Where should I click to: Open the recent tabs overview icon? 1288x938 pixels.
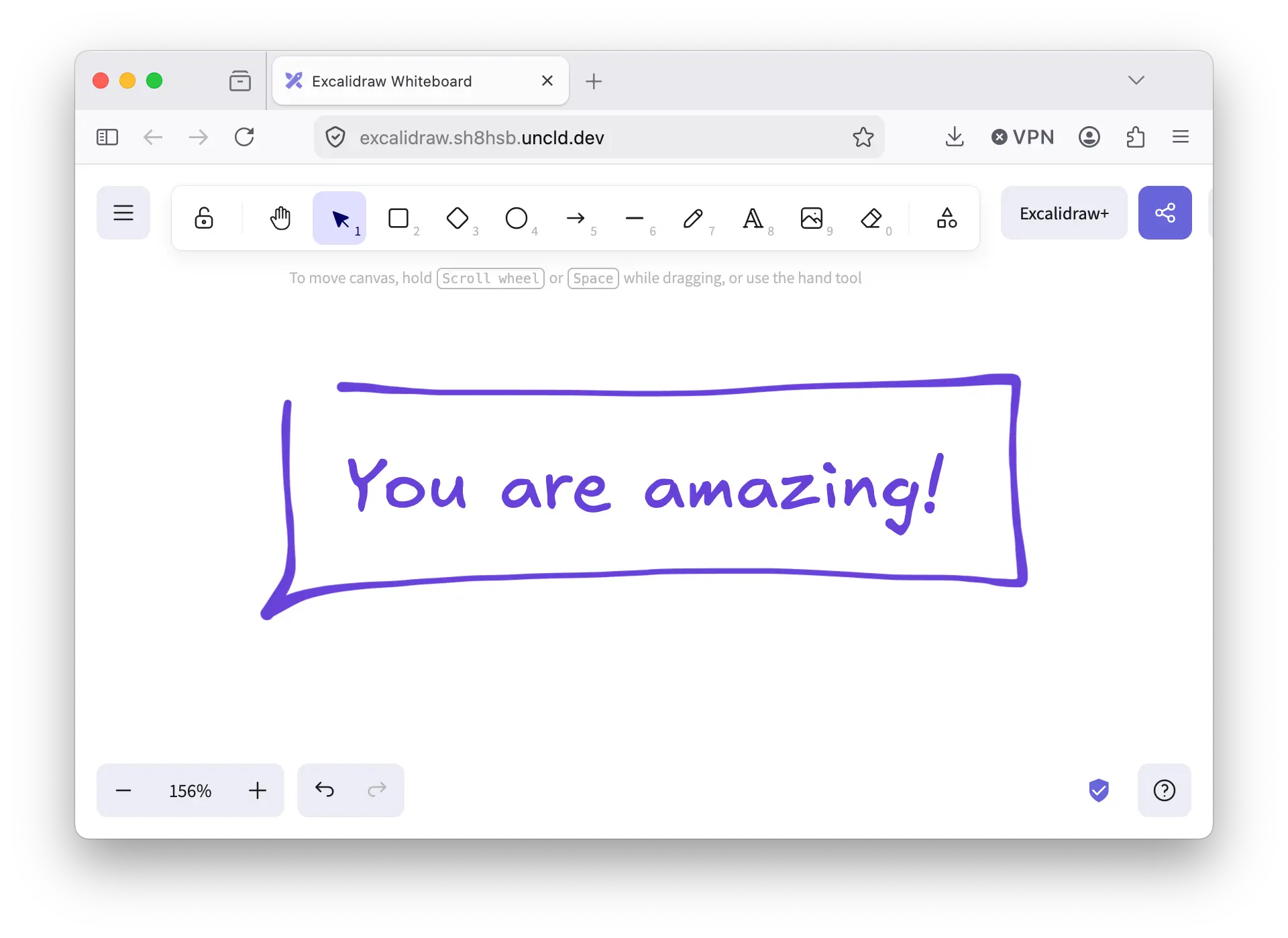tap(240, 81)
